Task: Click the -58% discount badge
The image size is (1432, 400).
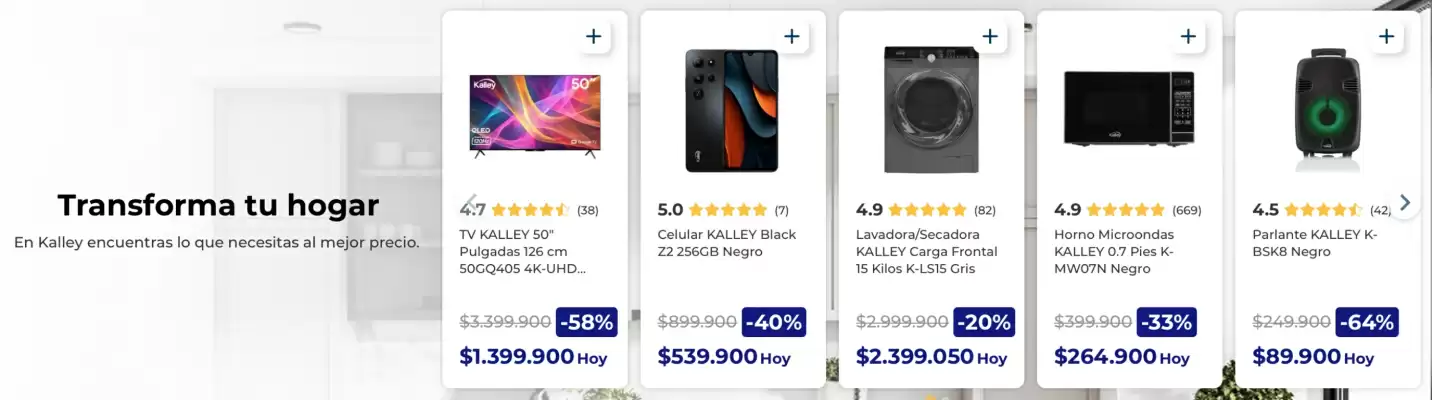Action: 586,322
